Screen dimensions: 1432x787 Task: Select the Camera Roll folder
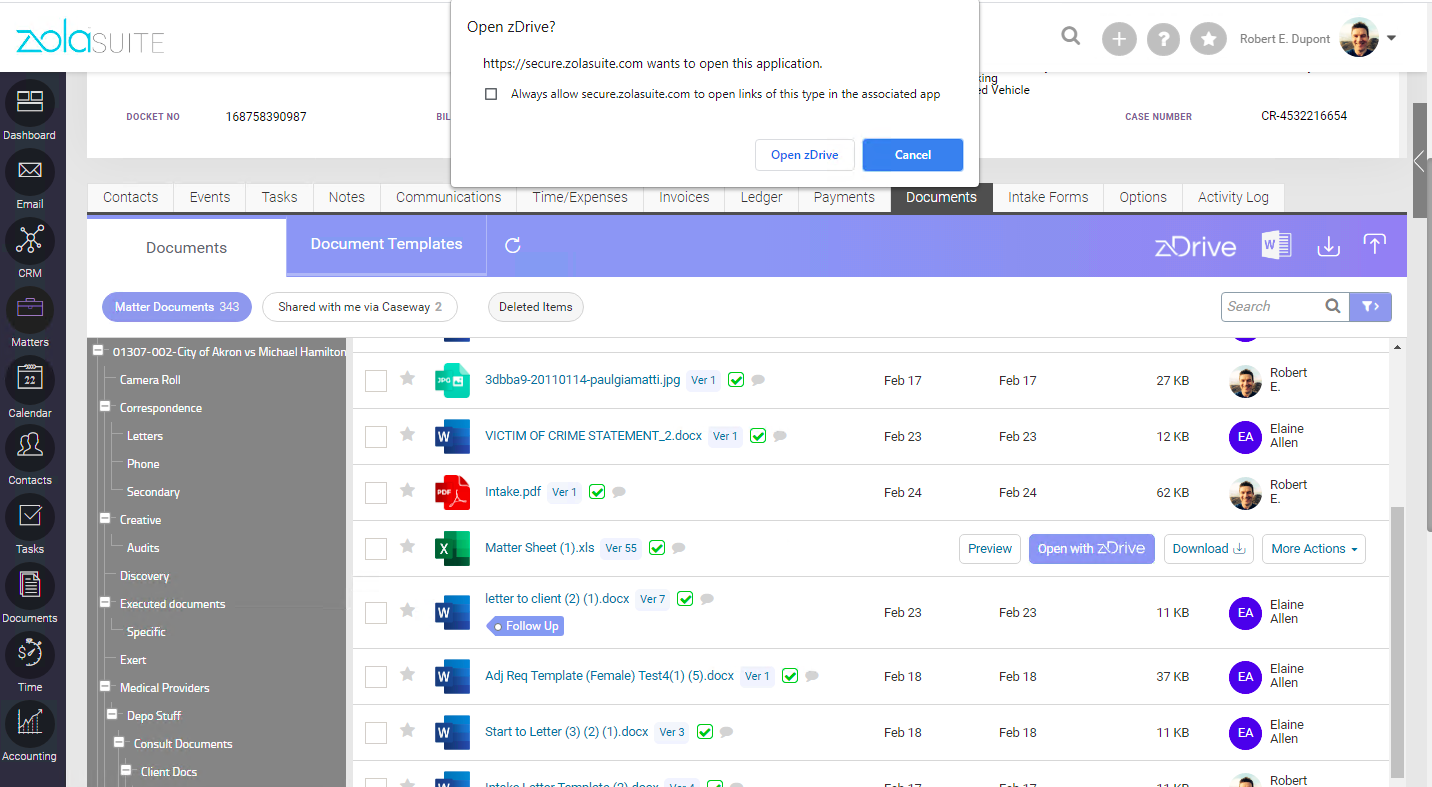150,380
